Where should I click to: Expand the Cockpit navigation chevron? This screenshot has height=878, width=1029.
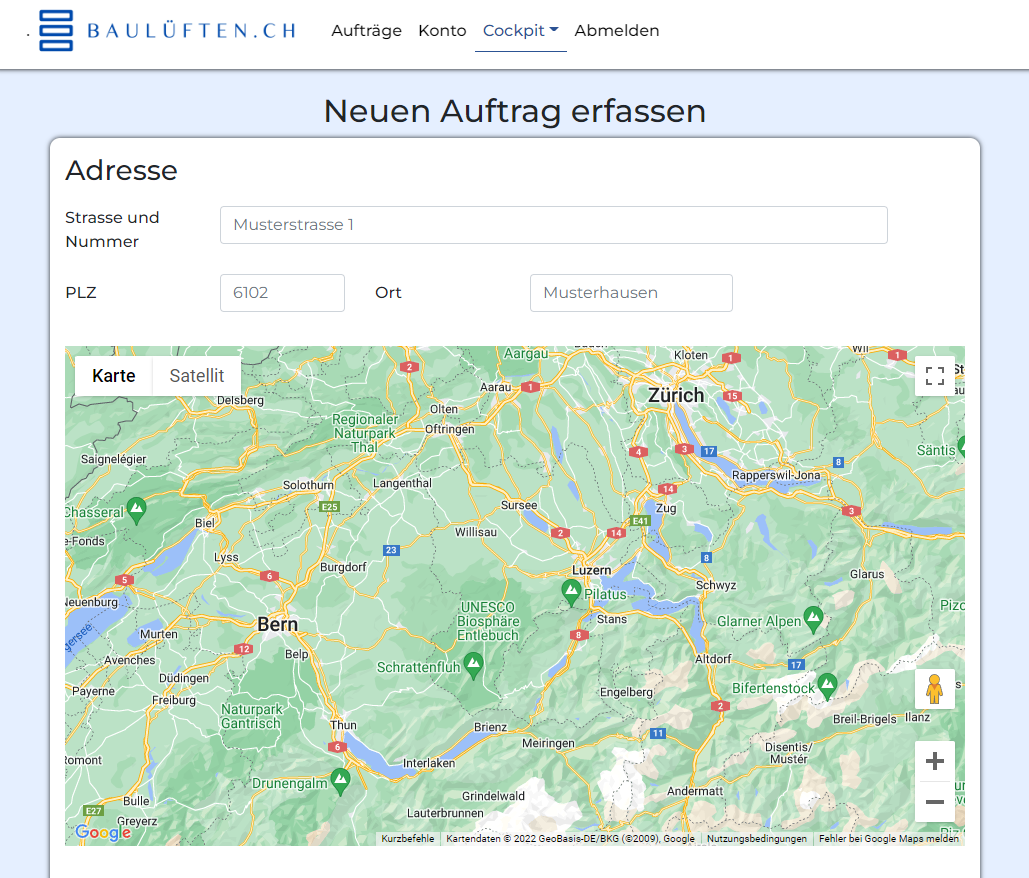click(x=557, y=29)
